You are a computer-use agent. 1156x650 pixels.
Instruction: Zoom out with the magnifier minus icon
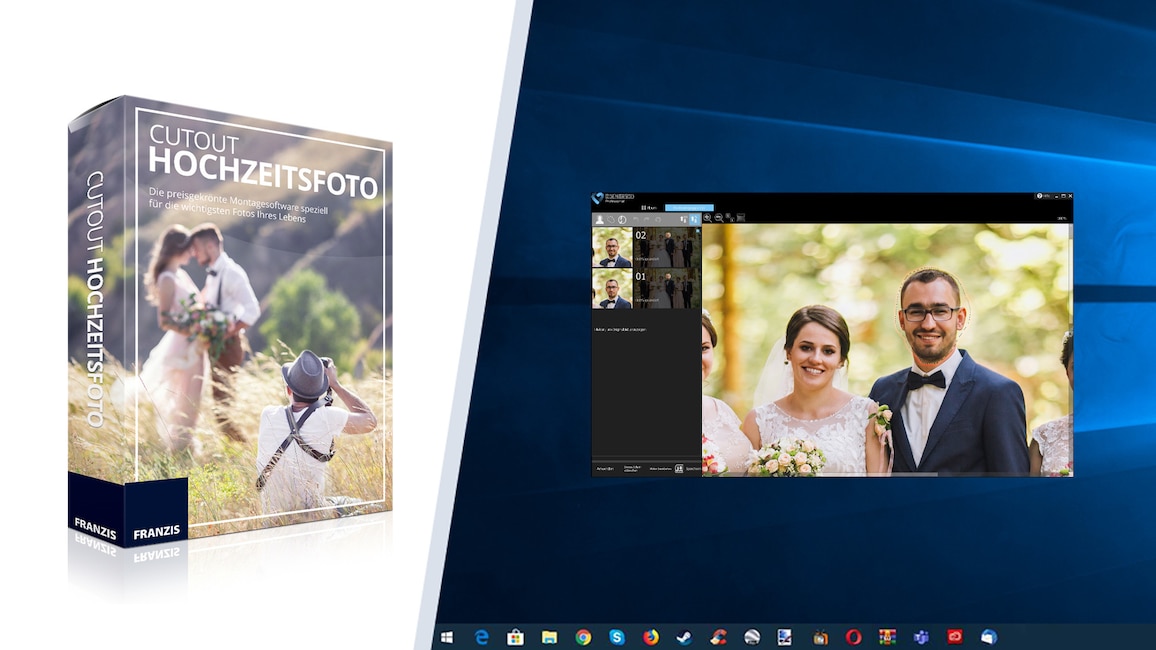click(719, 218)
